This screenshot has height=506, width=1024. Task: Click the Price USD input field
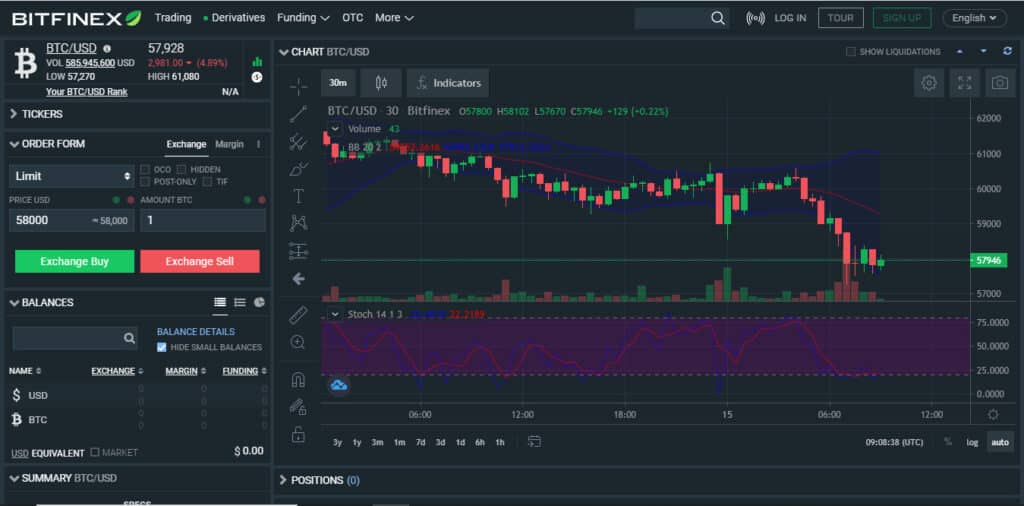tap(72, 221)
